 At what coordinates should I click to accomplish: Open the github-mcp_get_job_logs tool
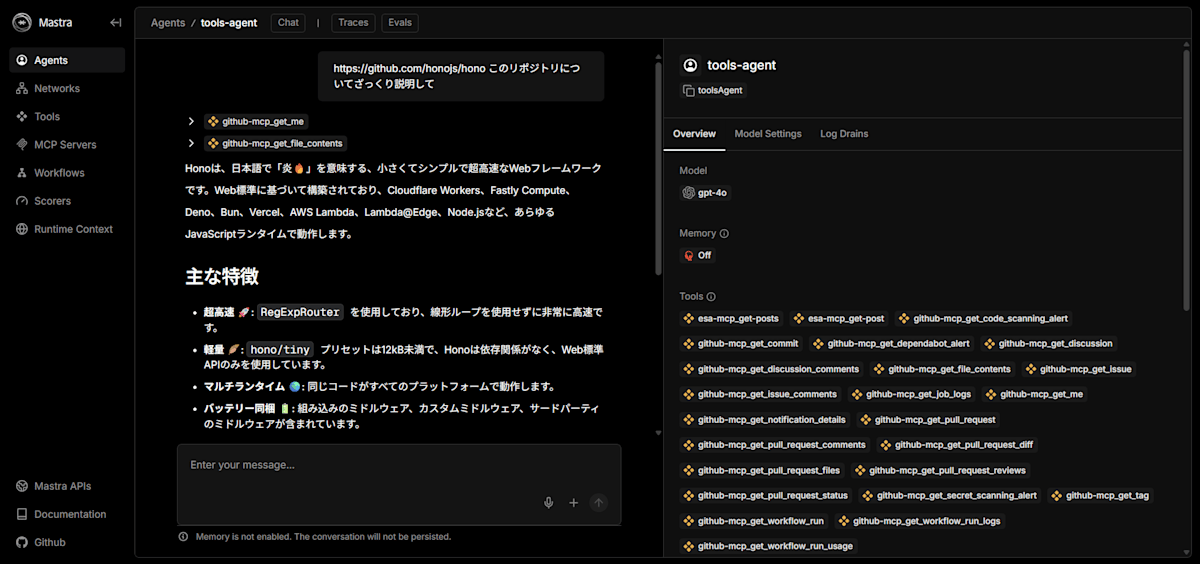click(x=911, y=394)
